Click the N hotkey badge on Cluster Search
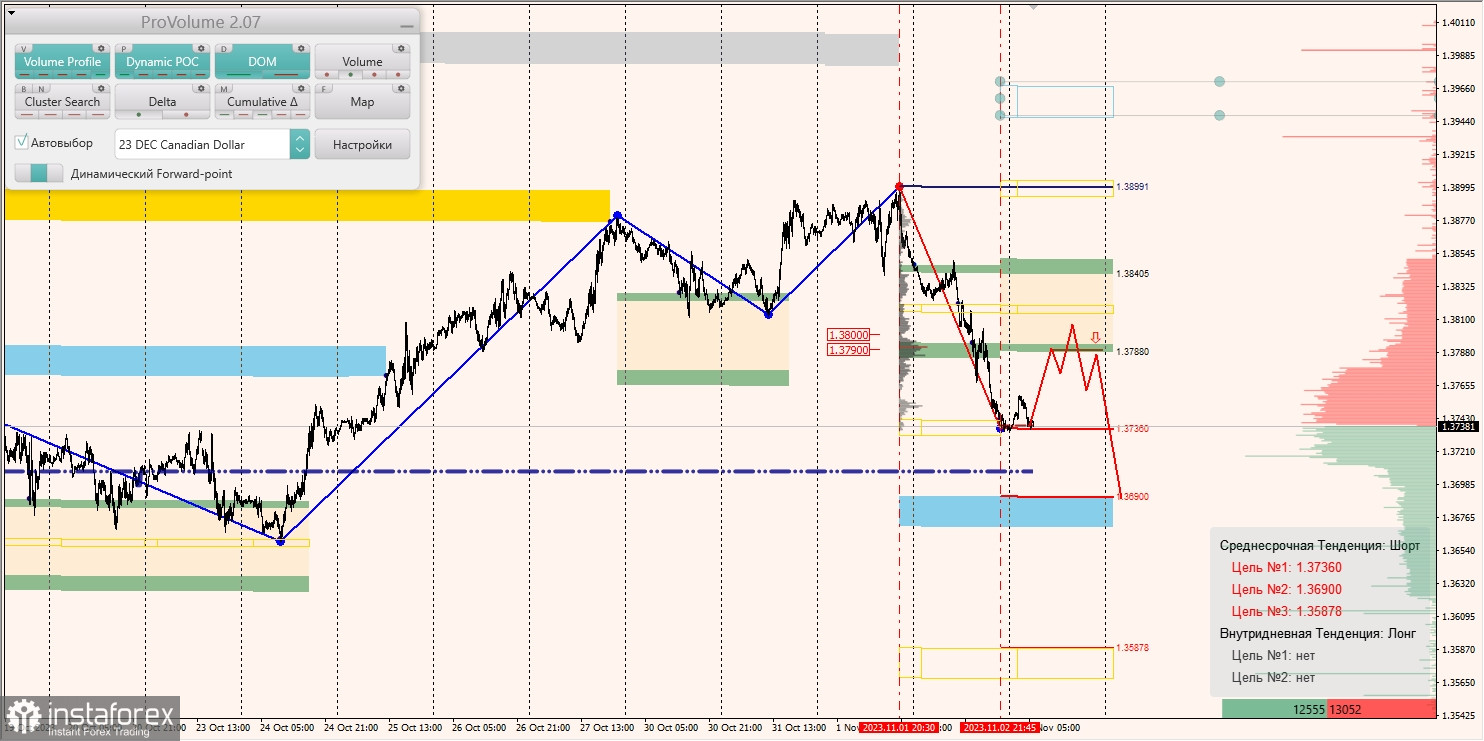Screen dimensions: 1484x741 point(39,88)
